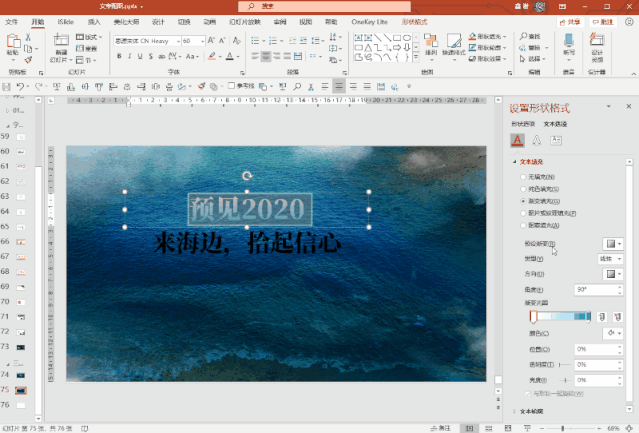Toggle the guides checkbox in quick toolbar
The image size is (639, 433).
click(231, 86)
